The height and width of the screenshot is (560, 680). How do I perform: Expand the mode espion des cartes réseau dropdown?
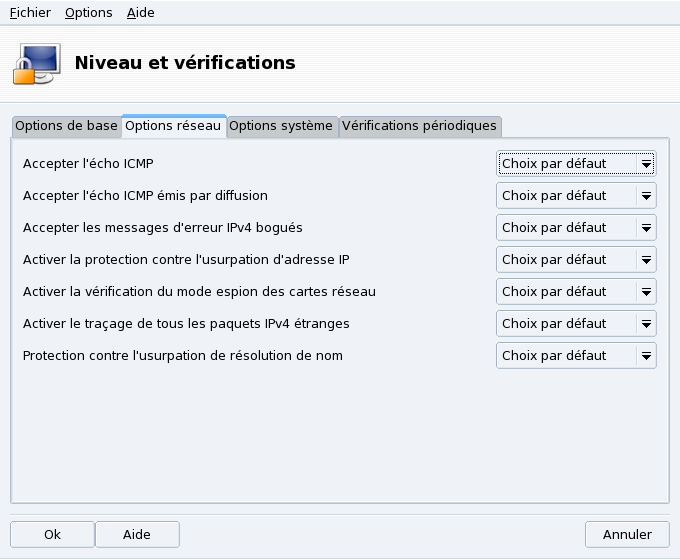pyautogui.click(x=576, y=291)
